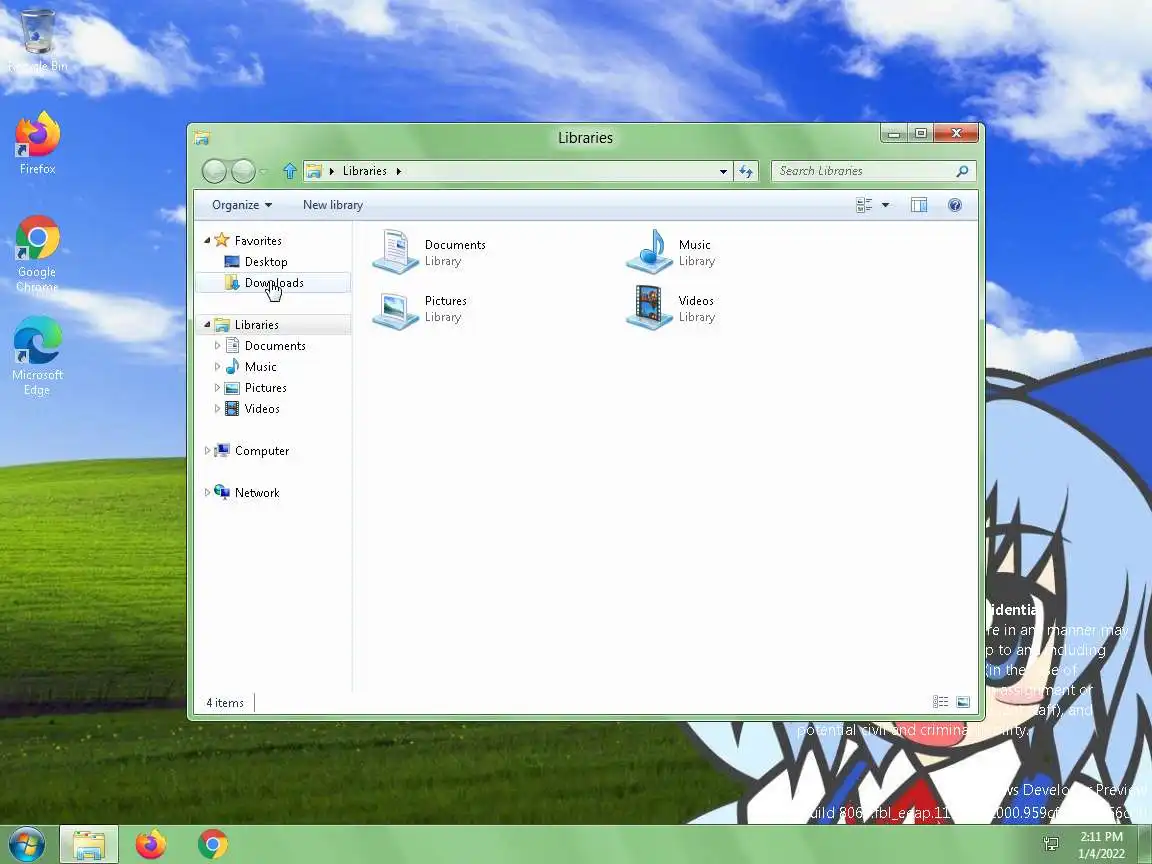Expand the Network tree node
Image resolution: width=1152 pixels, height=864 pixels.
click(x=207, y=492)
